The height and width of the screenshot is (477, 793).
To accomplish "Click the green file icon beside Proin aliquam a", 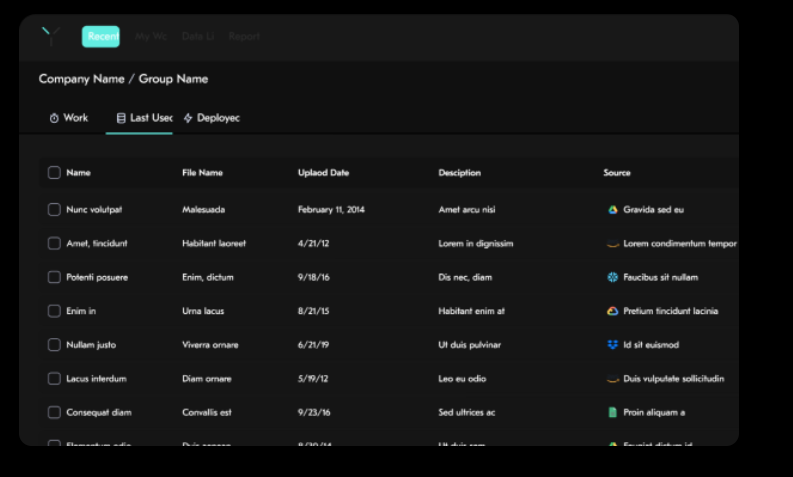I will pyautogui.click(x=613, y=412).
